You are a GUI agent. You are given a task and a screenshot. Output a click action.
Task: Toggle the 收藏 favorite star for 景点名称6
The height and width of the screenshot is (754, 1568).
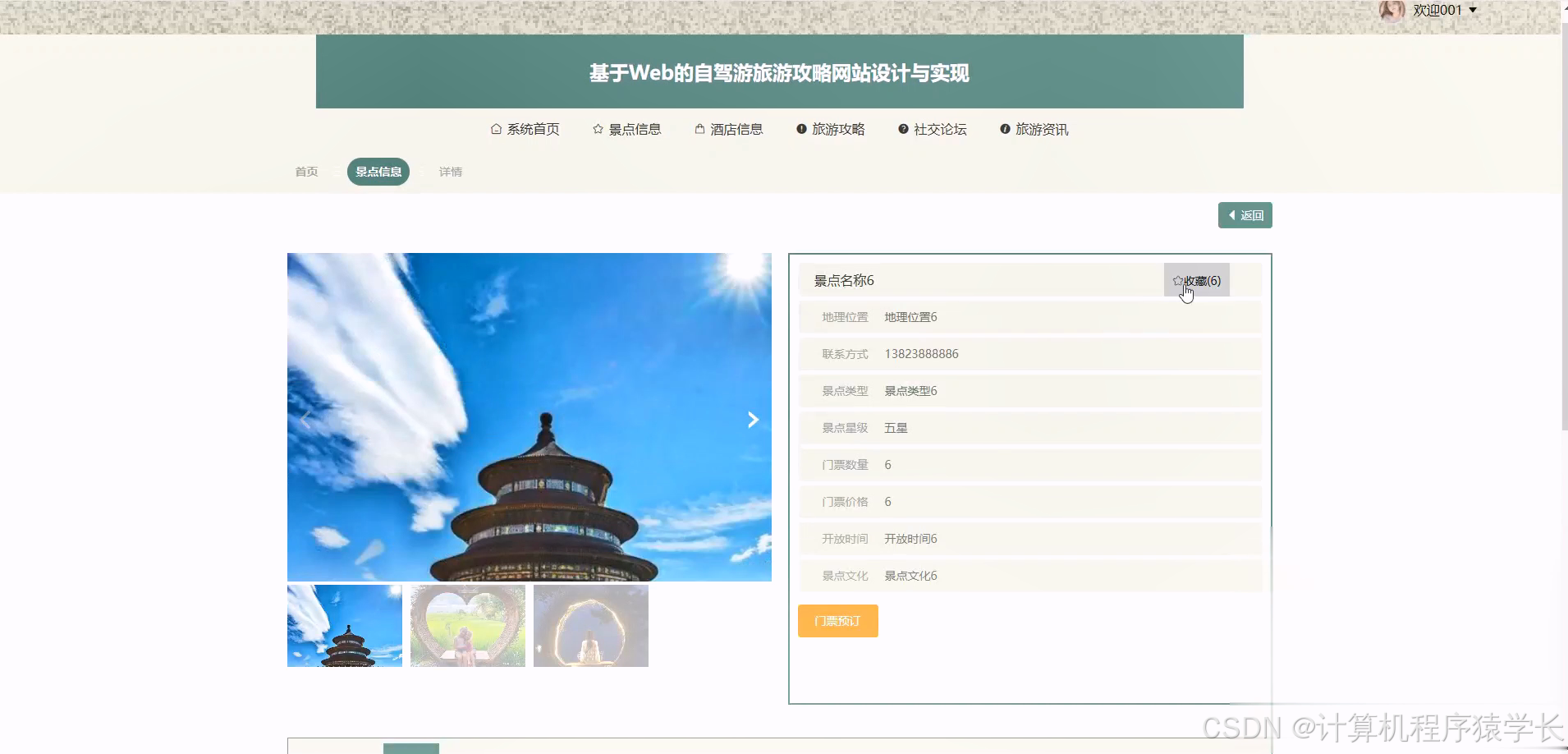1196,279
